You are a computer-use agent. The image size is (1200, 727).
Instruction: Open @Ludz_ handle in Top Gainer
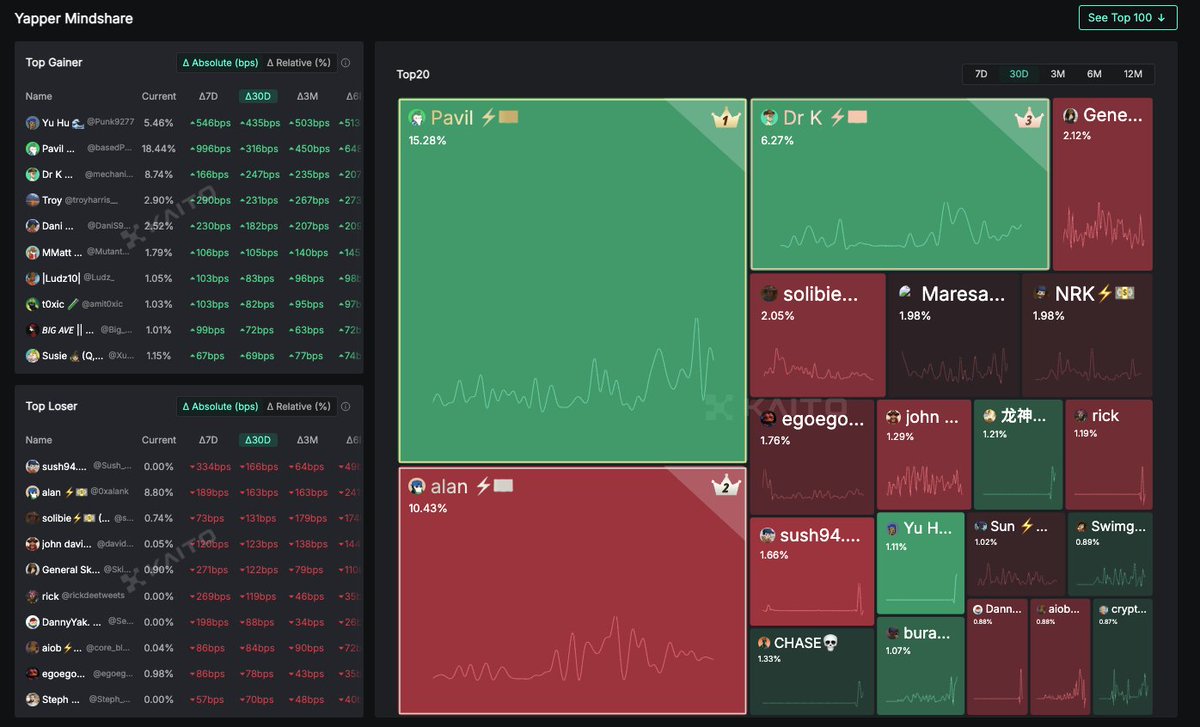[99, 279]
